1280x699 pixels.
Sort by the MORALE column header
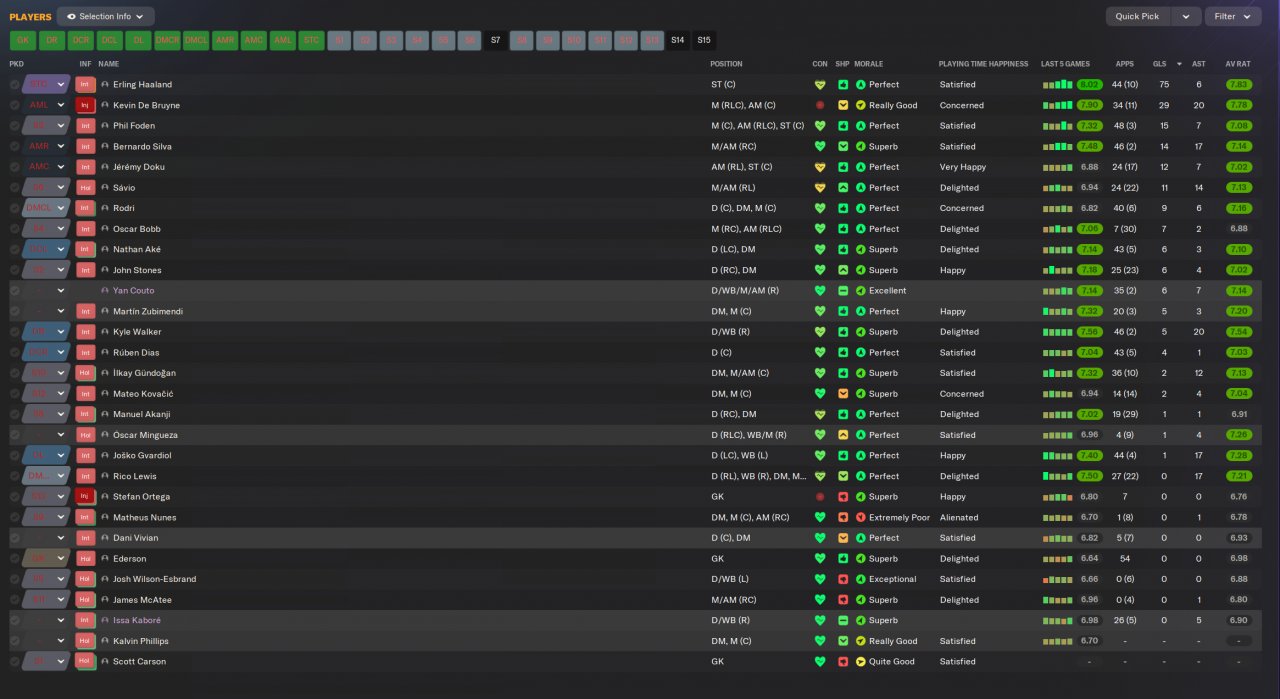coord(869,64)
